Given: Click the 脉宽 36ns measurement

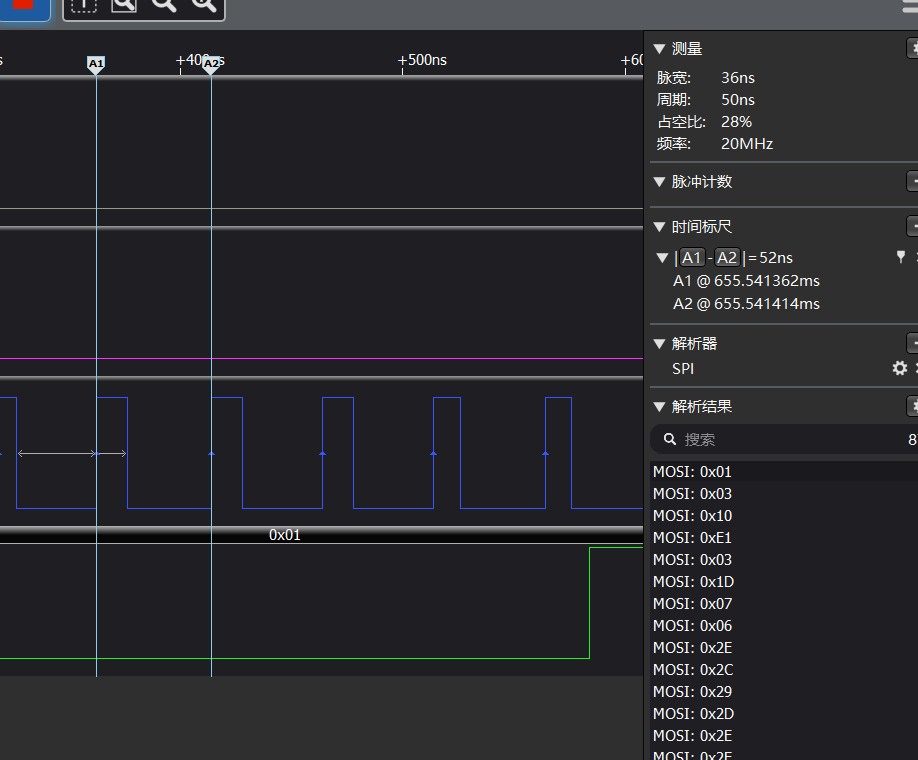Looking at the screenshot, I should coord(705,78).
